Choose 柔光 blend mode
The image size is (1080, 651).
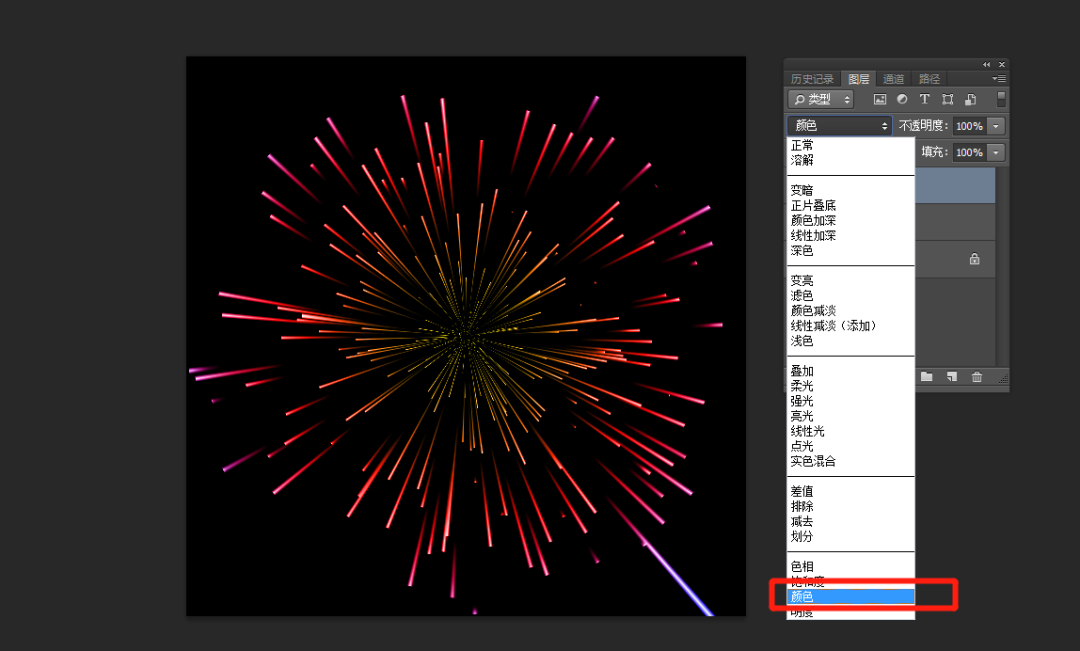pos(851,386)
